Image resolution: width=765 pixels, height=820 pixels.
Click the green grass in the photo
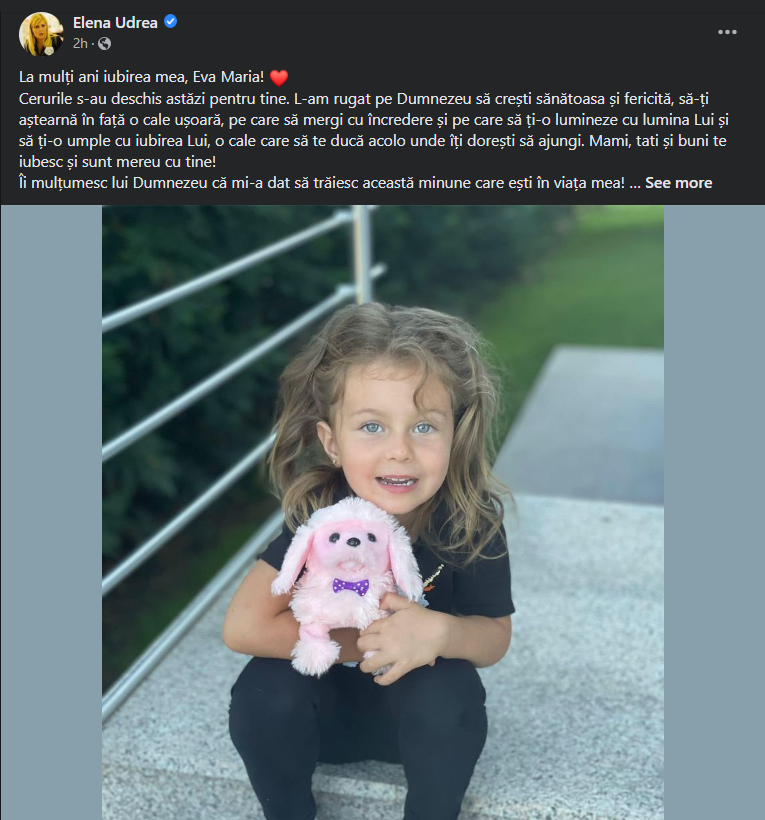[x=600, y=290]
